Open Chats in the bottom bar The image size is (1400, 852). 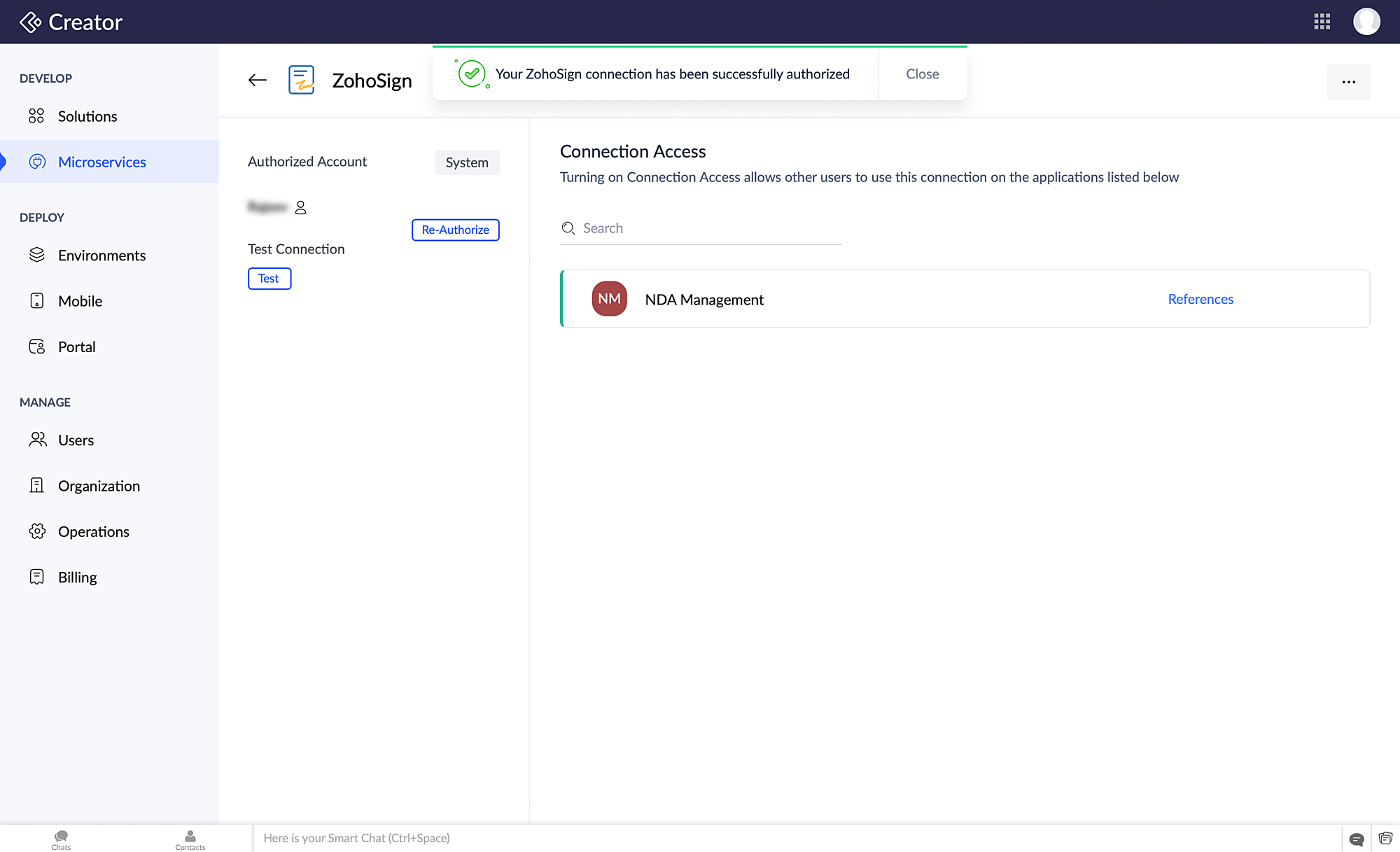point(61,839)
